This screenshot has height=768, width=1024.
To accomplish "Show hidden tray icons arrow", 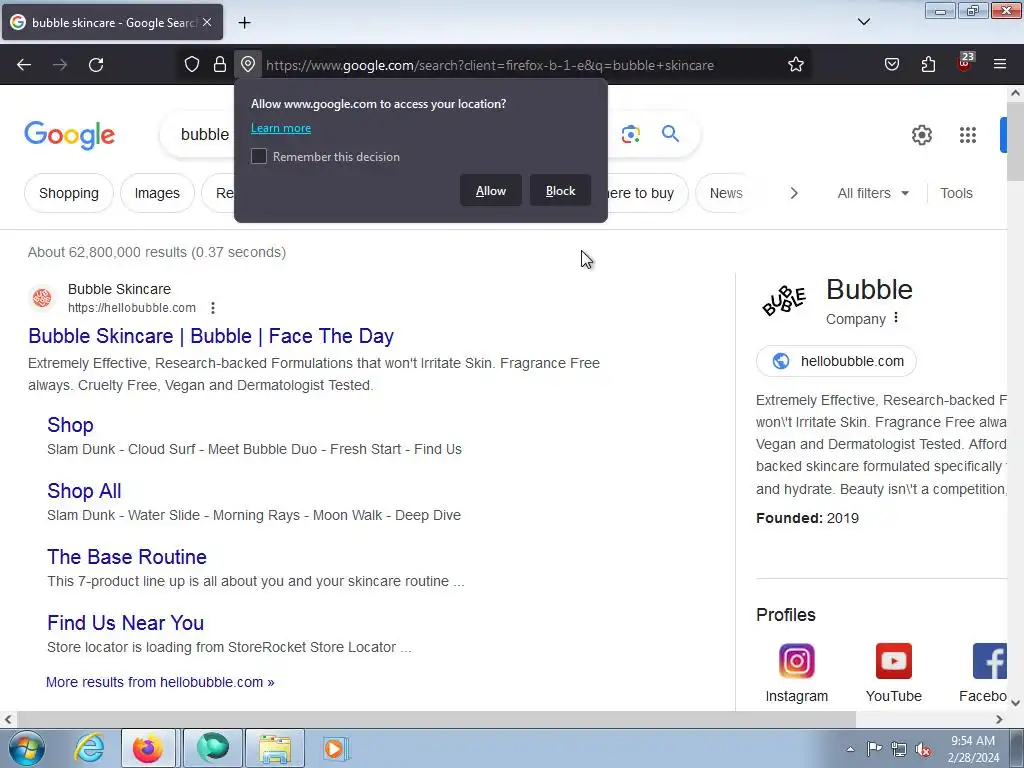I will coord(850,749).
